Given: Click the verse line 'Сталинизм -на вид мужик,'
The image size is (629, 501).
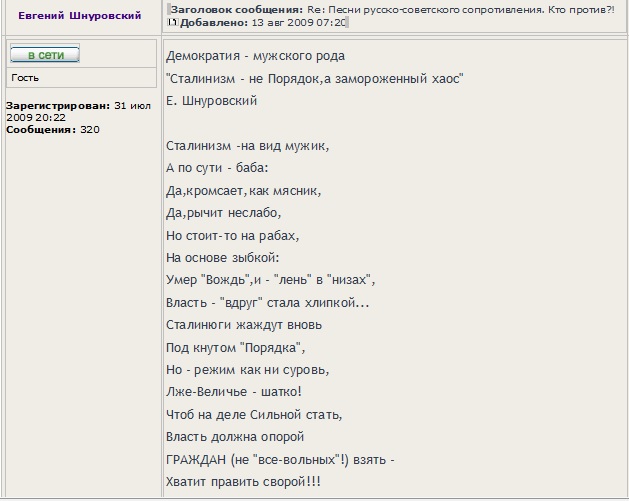Looking at the screenshot, I should pos(247,145).
